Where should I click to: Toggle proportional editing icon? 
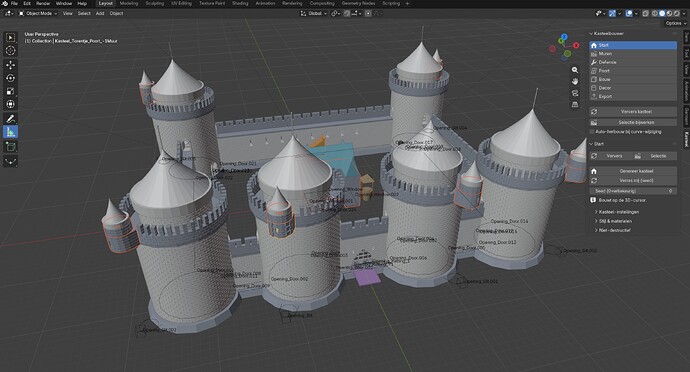(368, 14)
